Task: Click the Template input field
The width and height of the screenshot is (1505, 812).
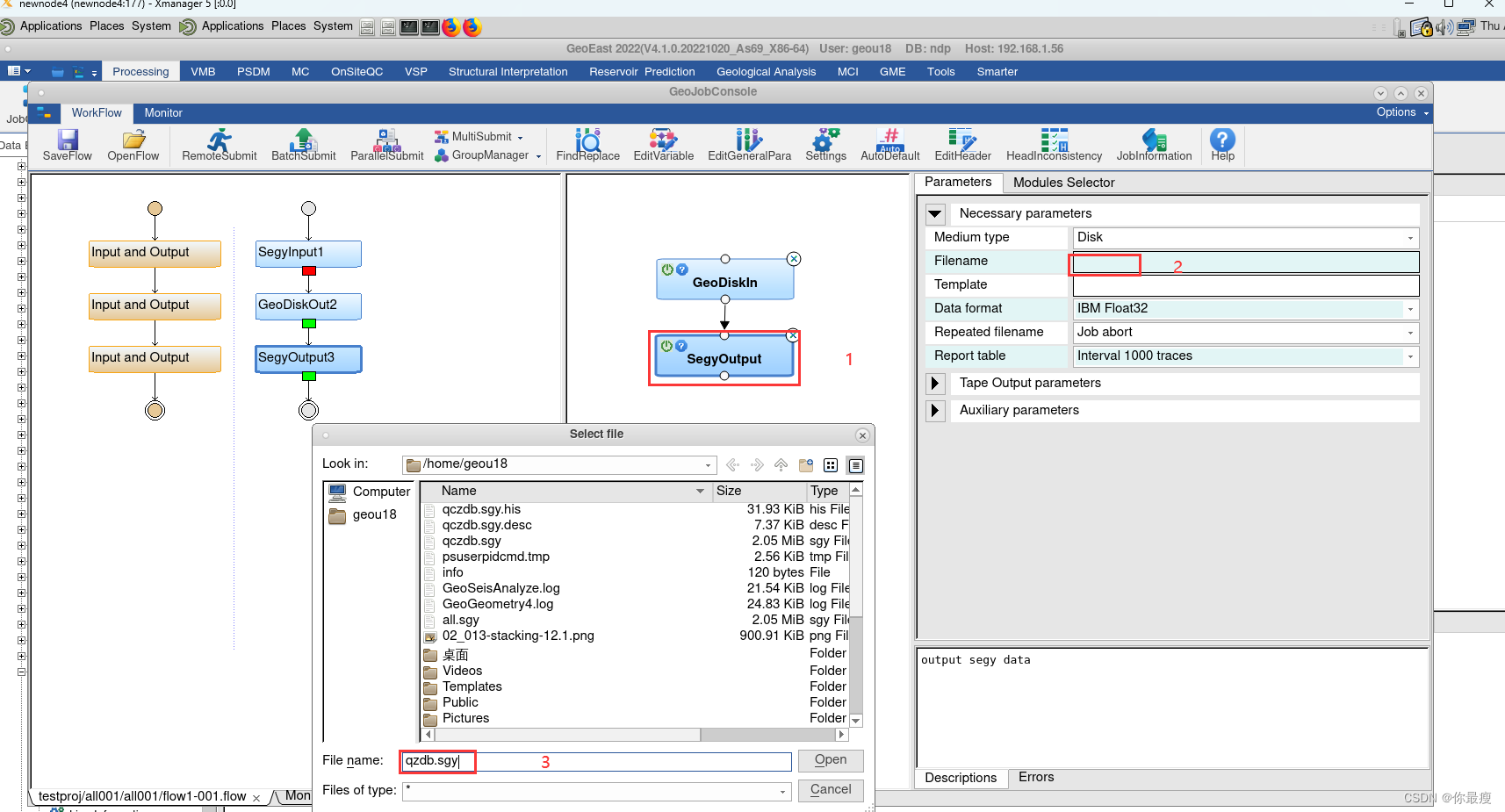Action: pyautogui.click(x=1246, y=285)
